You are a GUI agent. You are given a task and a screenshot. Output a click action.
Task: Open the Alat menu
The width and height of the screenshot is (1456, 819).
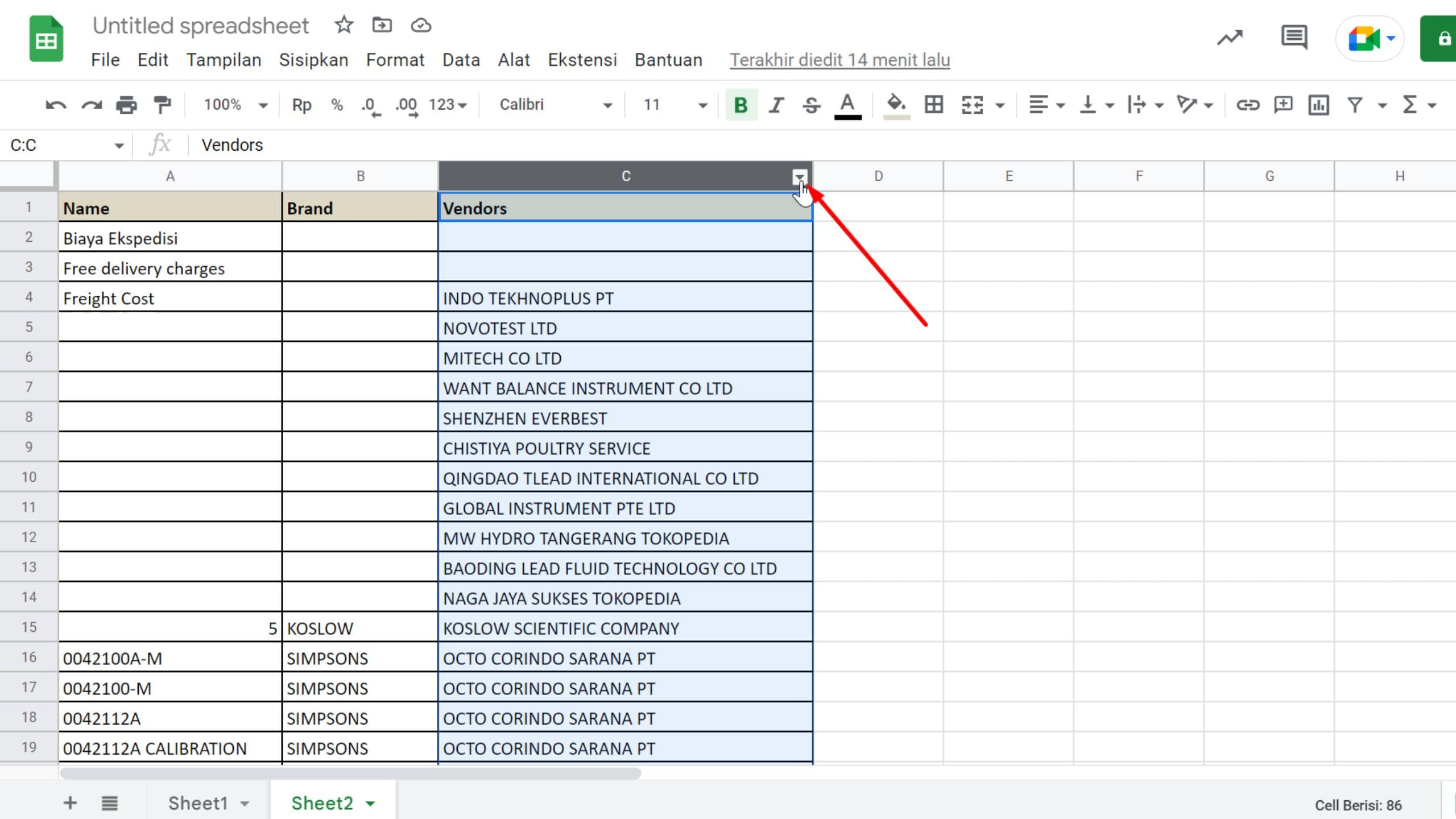click(x=514, y=60)
